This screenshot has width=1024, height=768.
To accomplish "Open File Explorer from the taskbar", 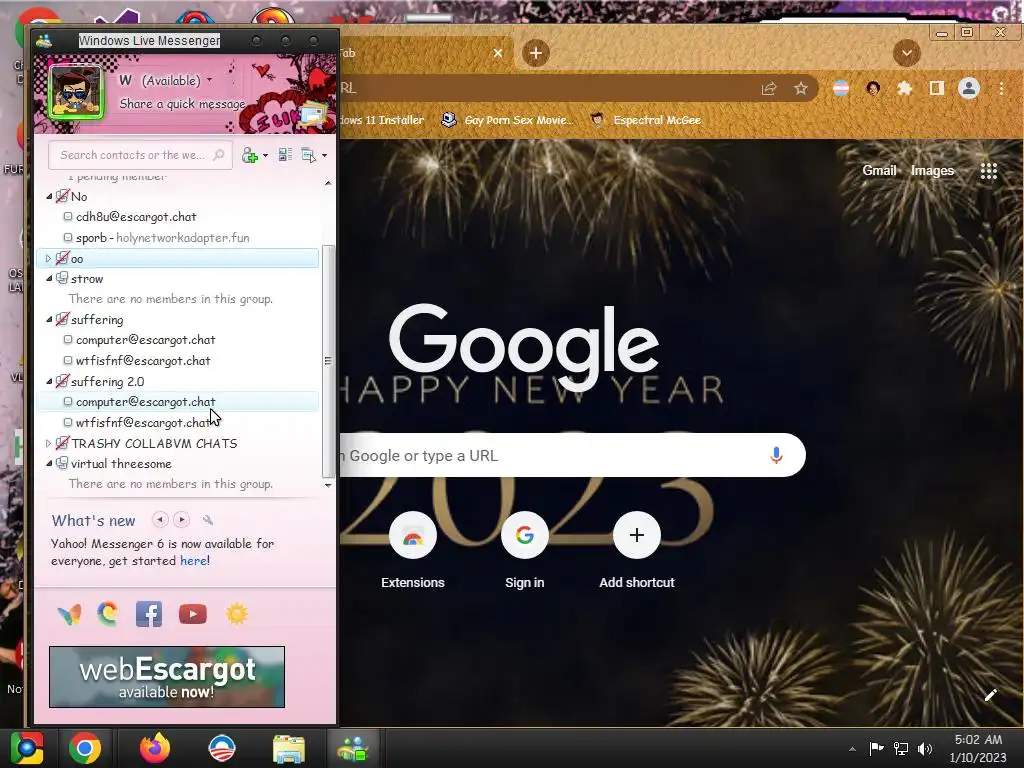I will tap(288, 749).
